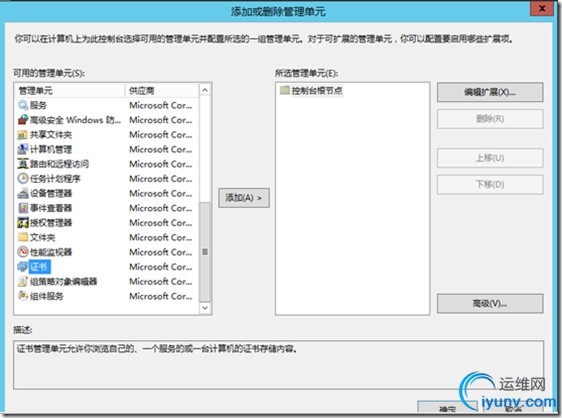Image resolution: width=562 pixels, height=418 pixels.
Task: Open 高级(V)... options
Action: coord(490,304)
